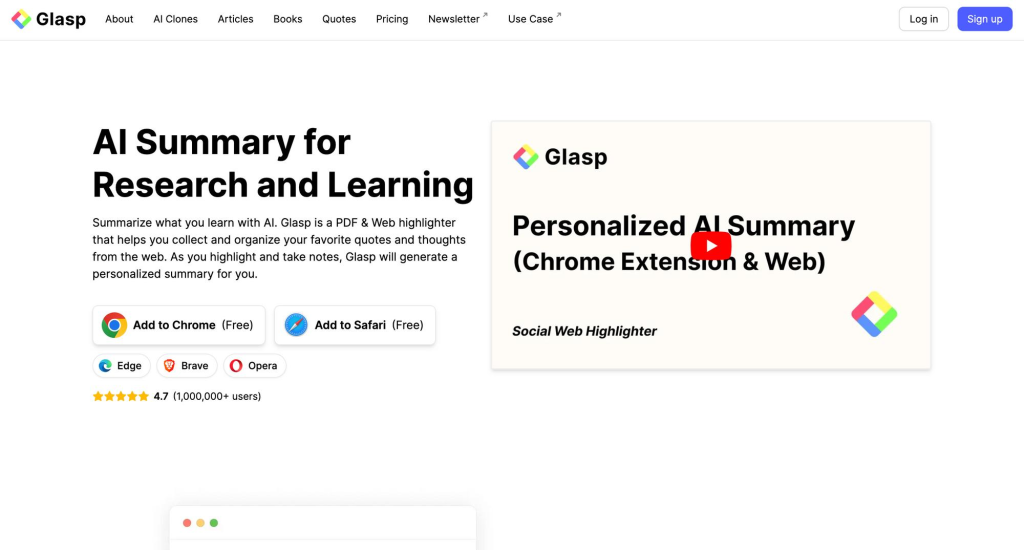Click the Opera browser icon
The image size is (1024, 550).
click(236, 366)
